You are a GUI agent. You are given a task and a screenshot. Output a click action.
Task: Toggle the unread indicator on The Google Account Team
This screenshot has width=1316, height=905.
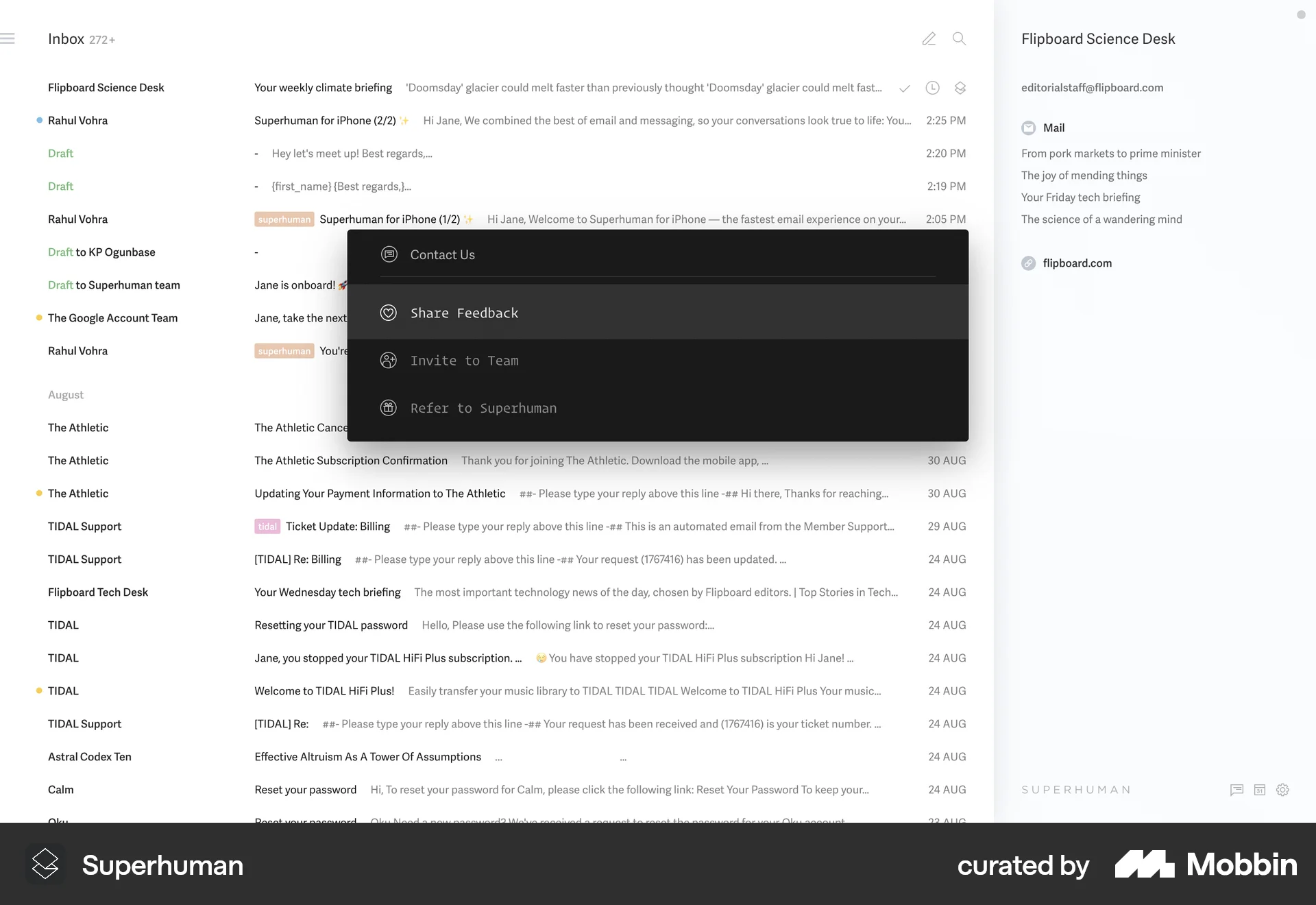[38, 317]
